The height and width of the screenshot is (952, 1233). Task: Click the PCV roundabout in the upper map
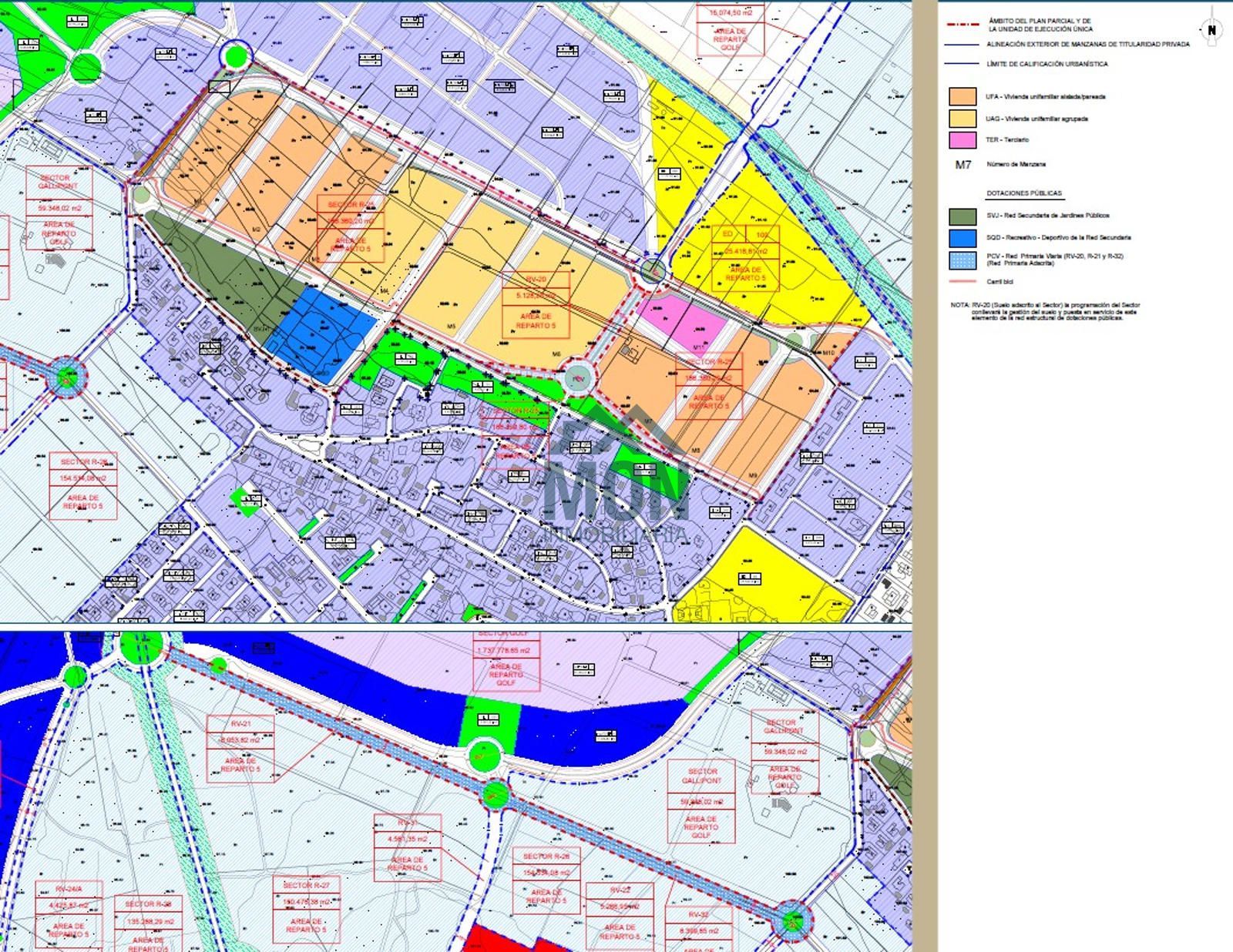pyautogui.click(x=579, y=378)
